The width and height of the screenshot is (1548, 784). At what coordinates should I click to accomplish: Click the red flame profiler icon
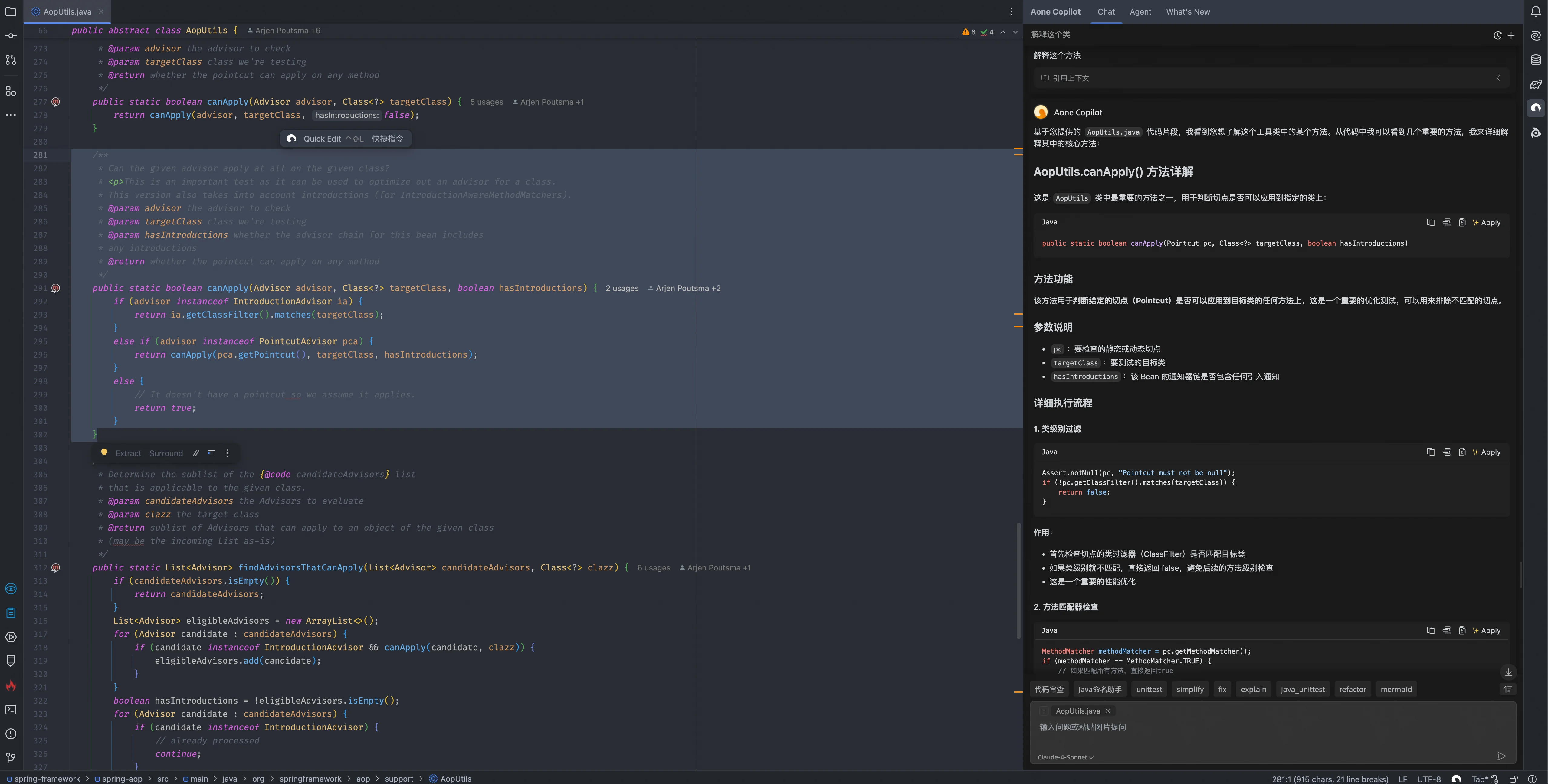[11, 685]
